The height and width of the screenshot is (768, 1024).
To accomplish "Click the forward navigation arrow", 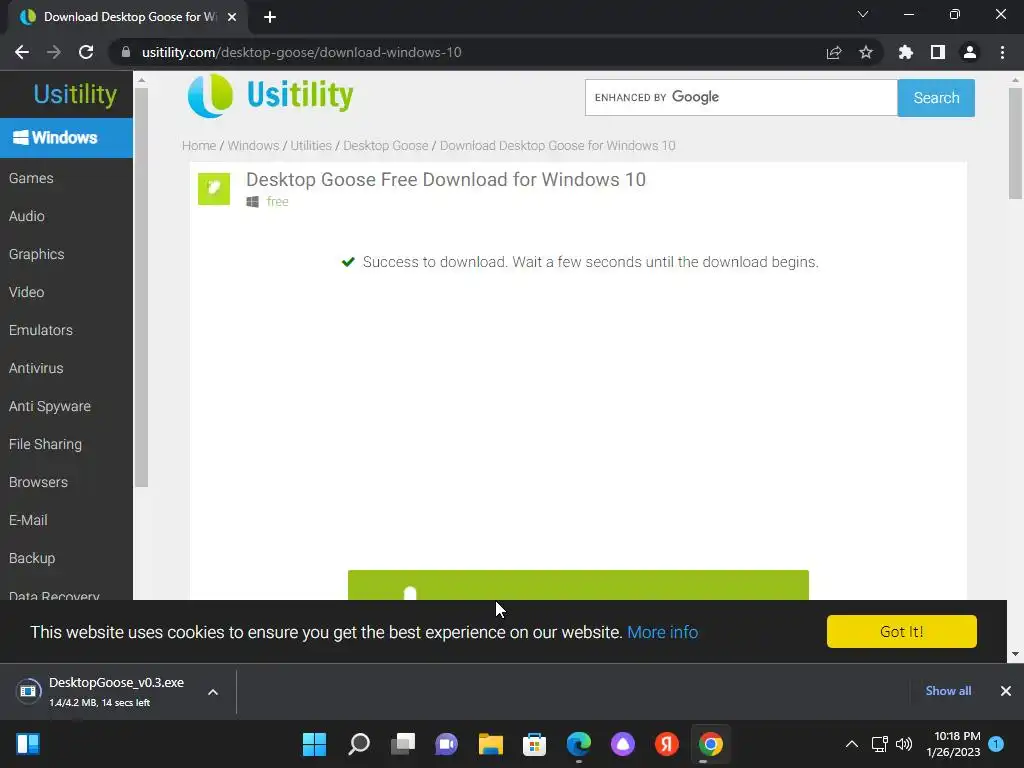I will (54, 52).
